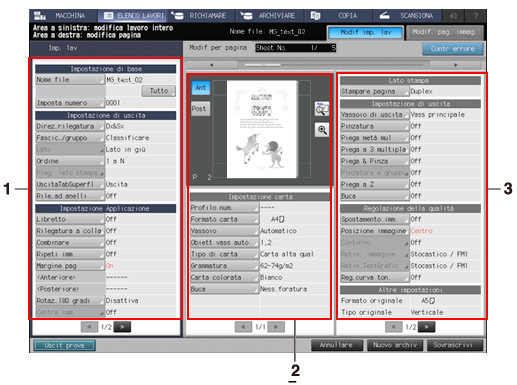Open the Pinzatura setting

pos(375,126)
